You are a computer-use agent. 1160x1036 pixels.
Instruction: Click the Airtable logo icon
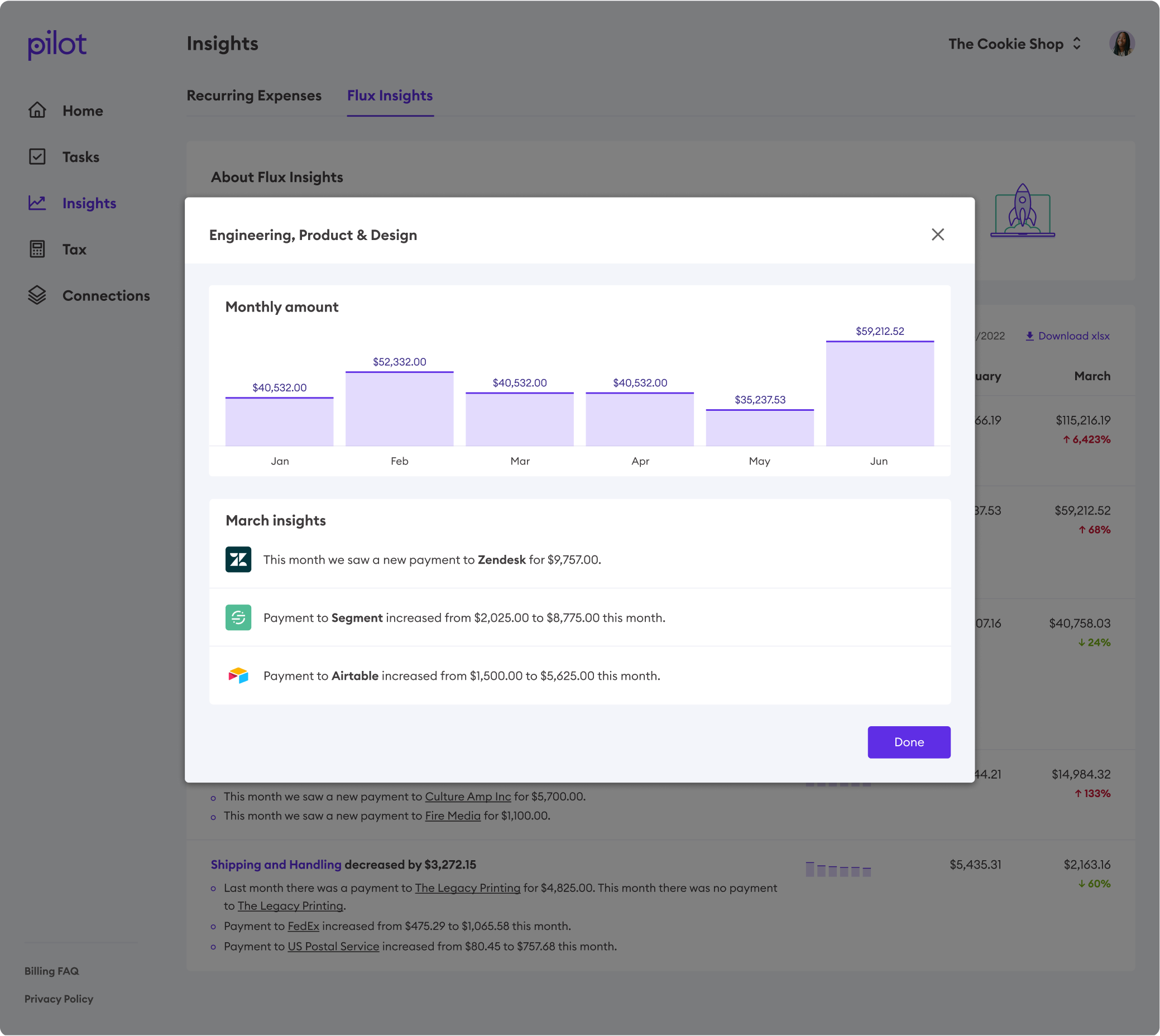click(238, 675)
